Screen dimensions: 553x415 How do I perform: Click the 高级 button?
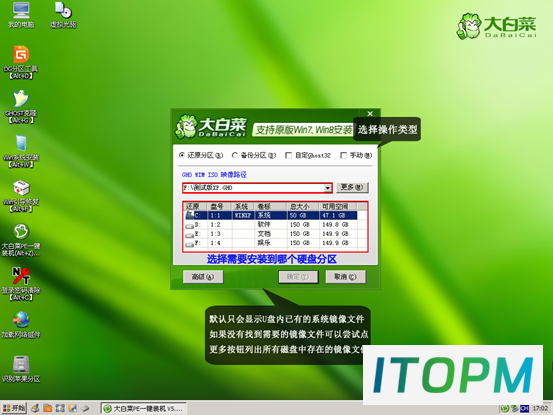[x=203, y=277]
